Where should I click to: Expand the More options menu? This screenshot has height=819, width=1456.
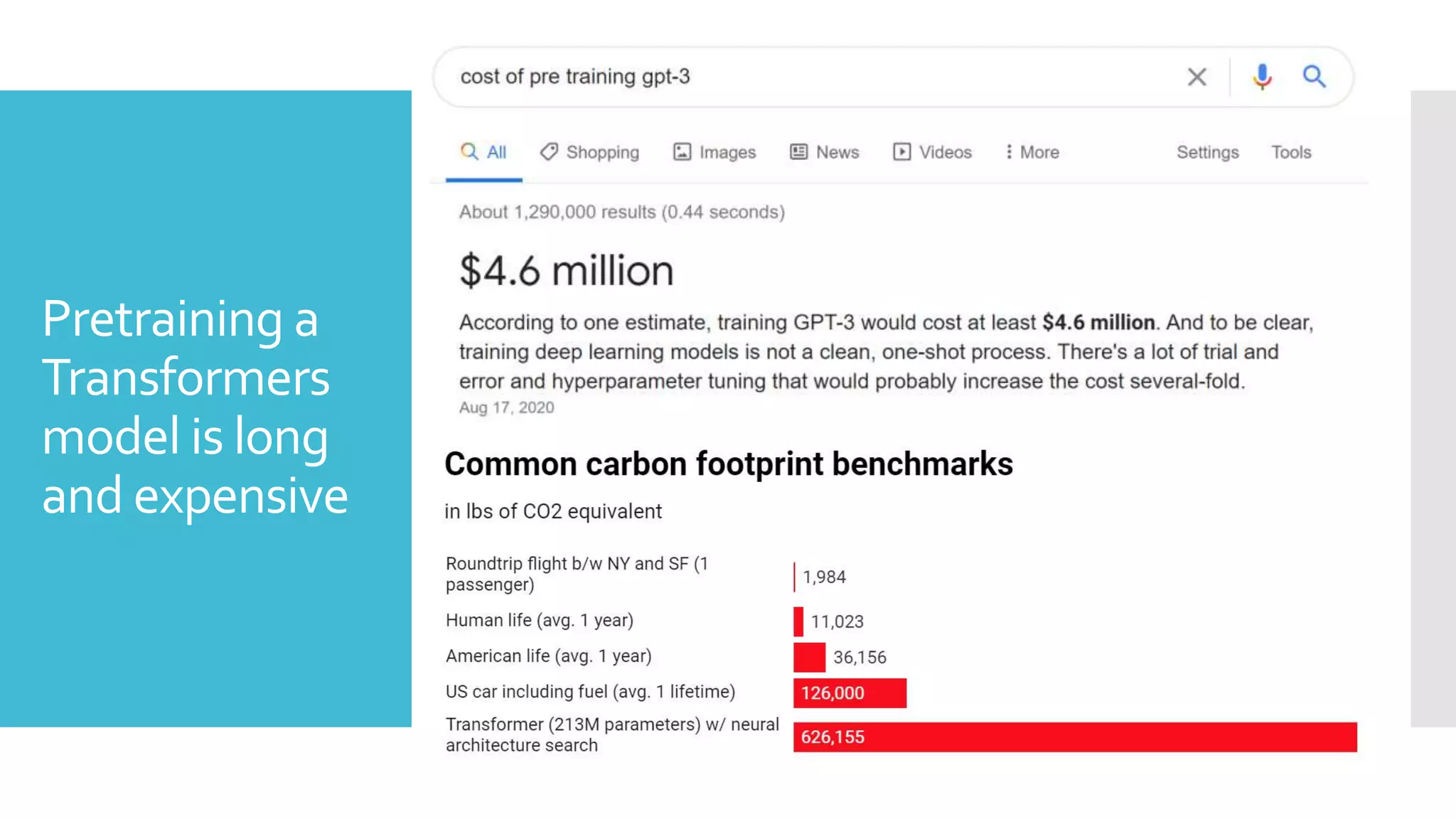coord(1032,152)
